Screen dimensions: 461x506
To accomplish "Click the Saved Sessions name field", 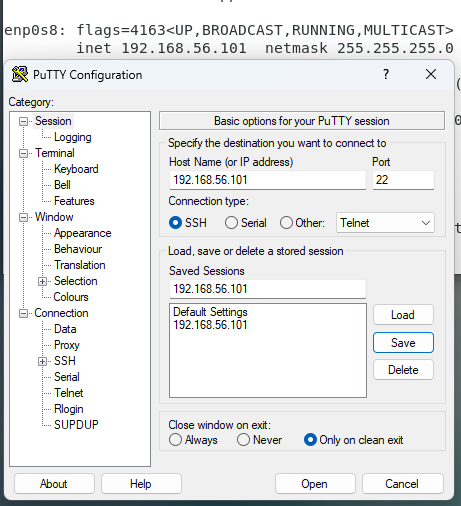I will coord(268,289).
